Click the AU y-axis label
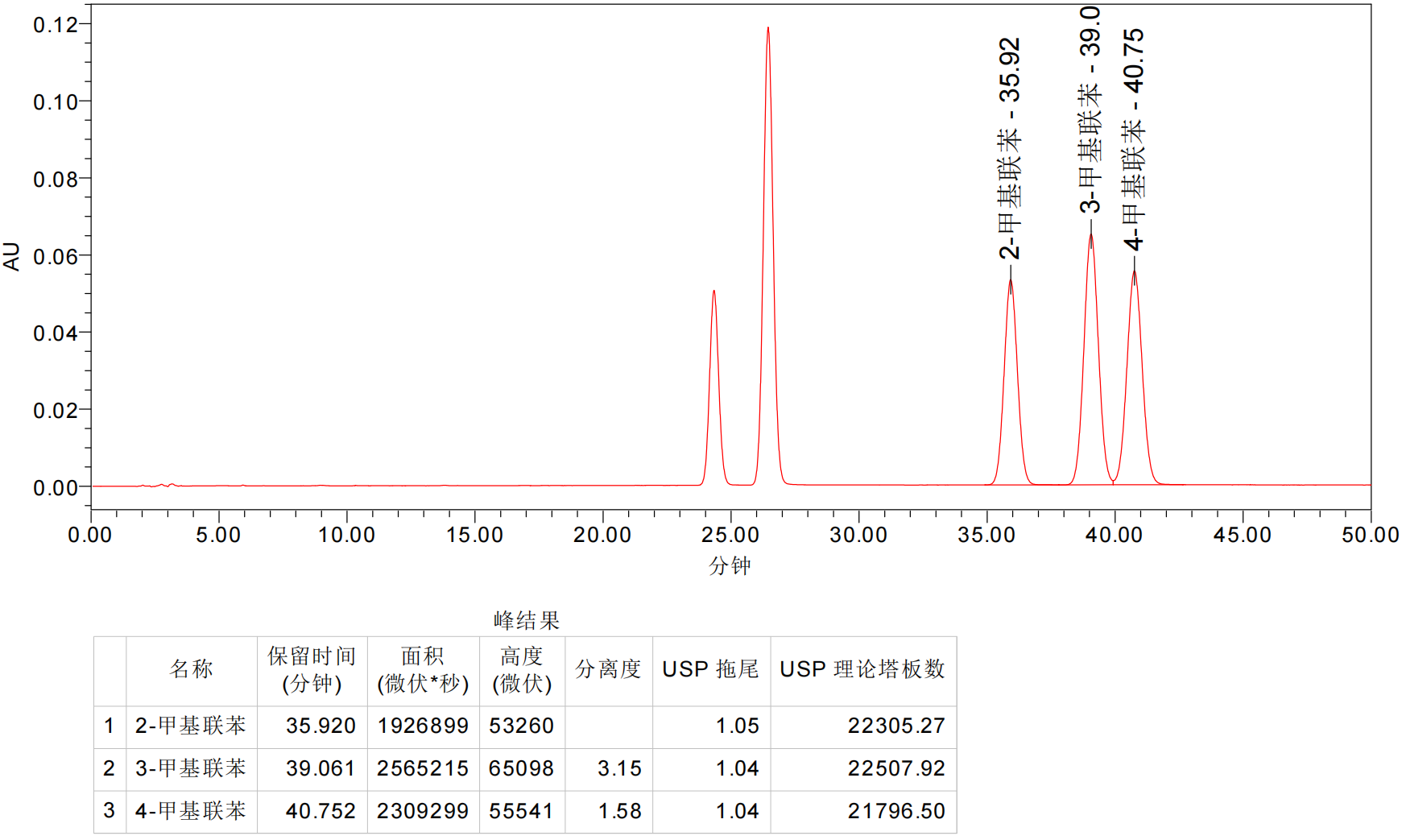 click(x=11, y=256)
